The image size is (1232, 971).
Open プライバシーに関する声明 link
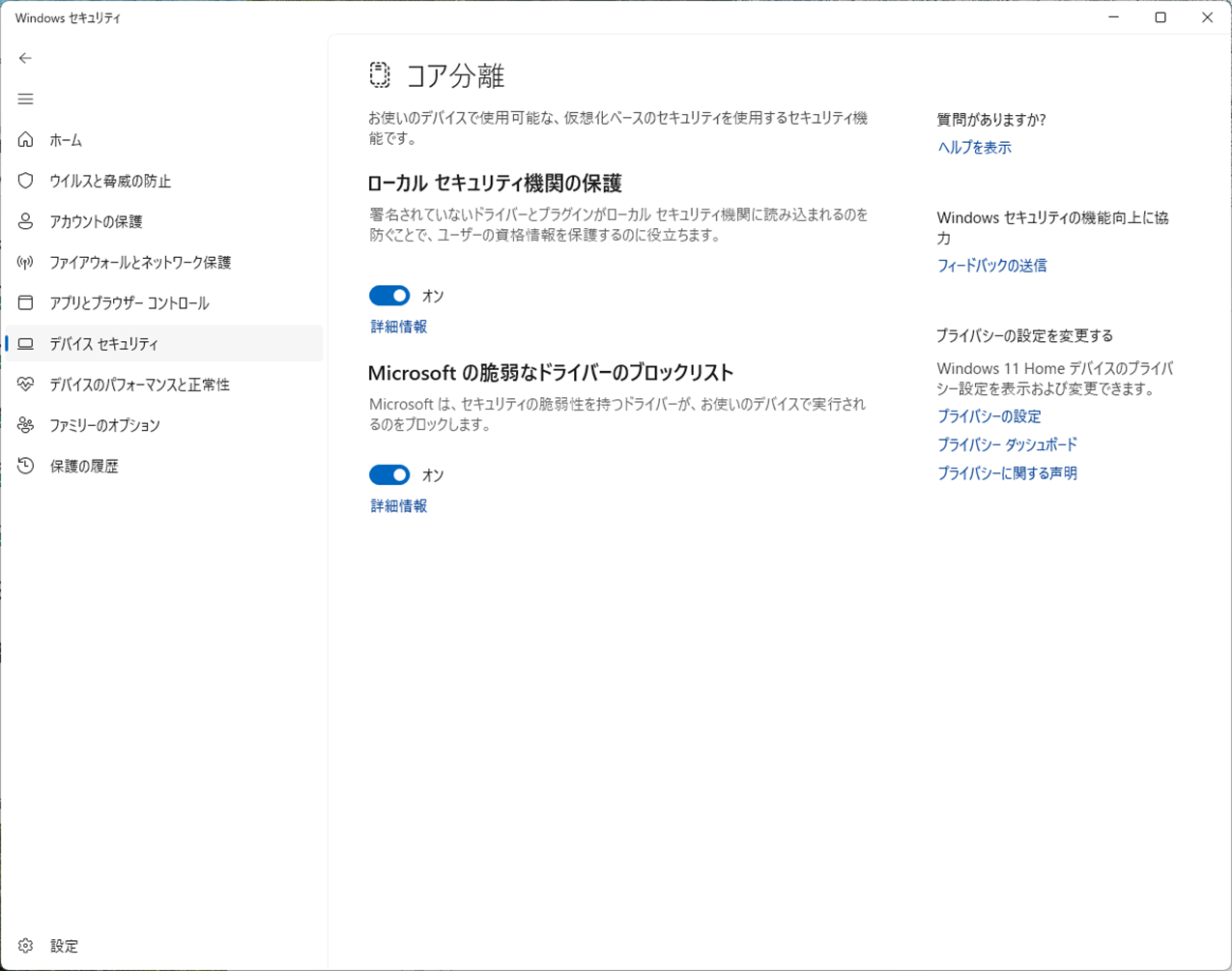click(1007, 473)
